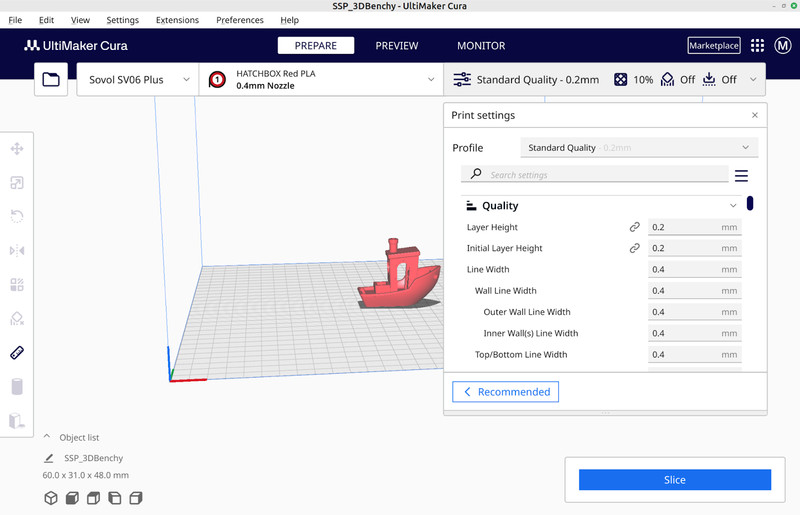Click the pencil icon next to SSP_3DBenchy

(48, 458)
